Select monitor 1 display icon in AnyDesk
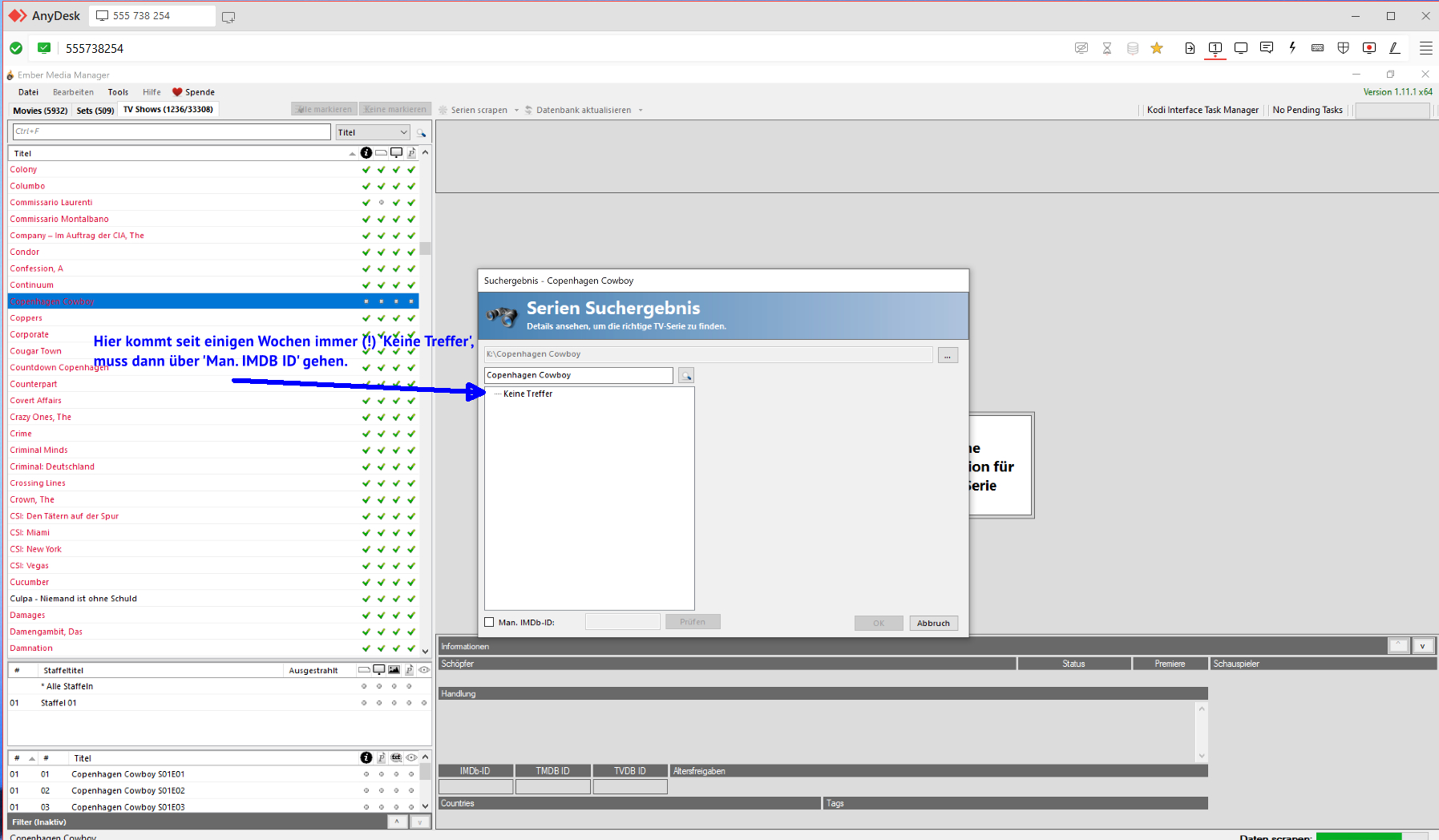Viewport: 1439px width, 840px height. tap(1215, 48)
